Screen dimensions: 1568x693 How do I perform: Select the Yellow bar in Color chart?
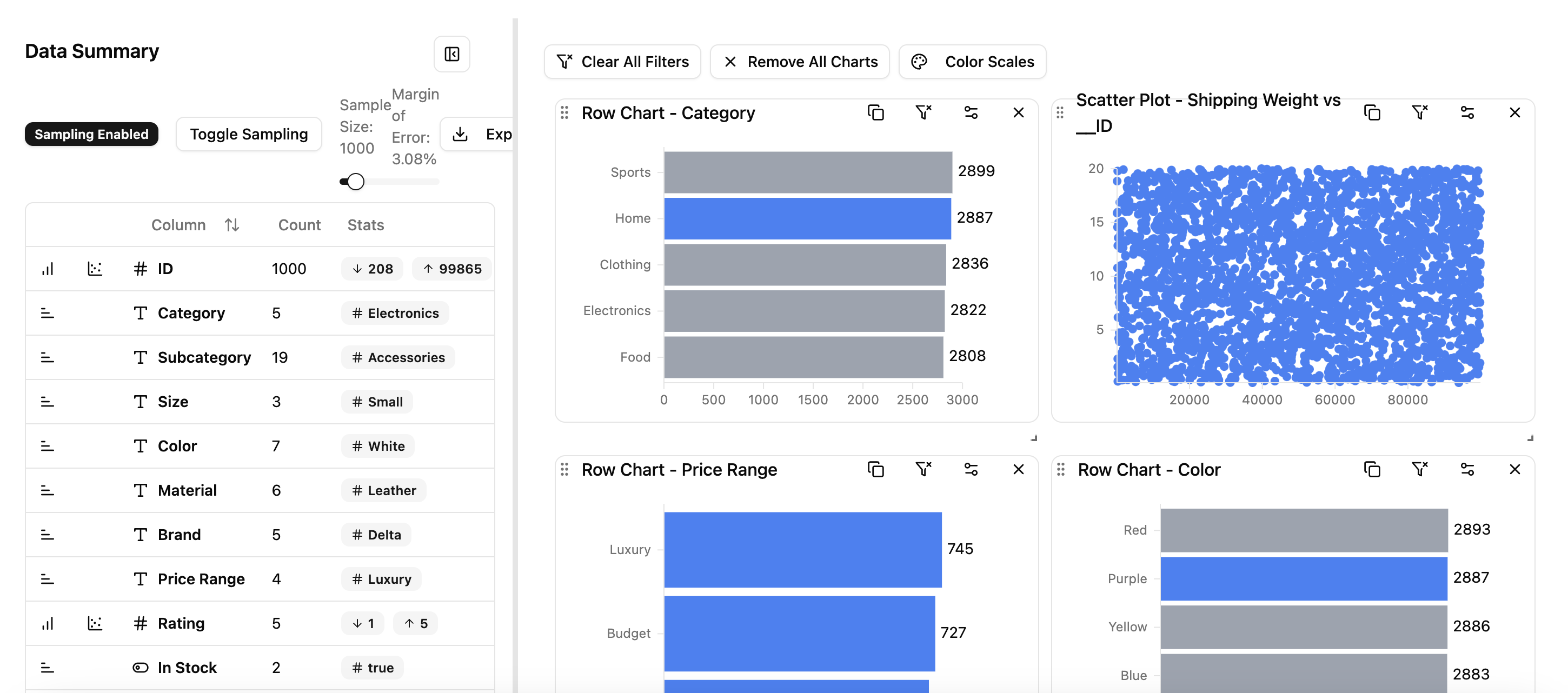[1303, 627]
